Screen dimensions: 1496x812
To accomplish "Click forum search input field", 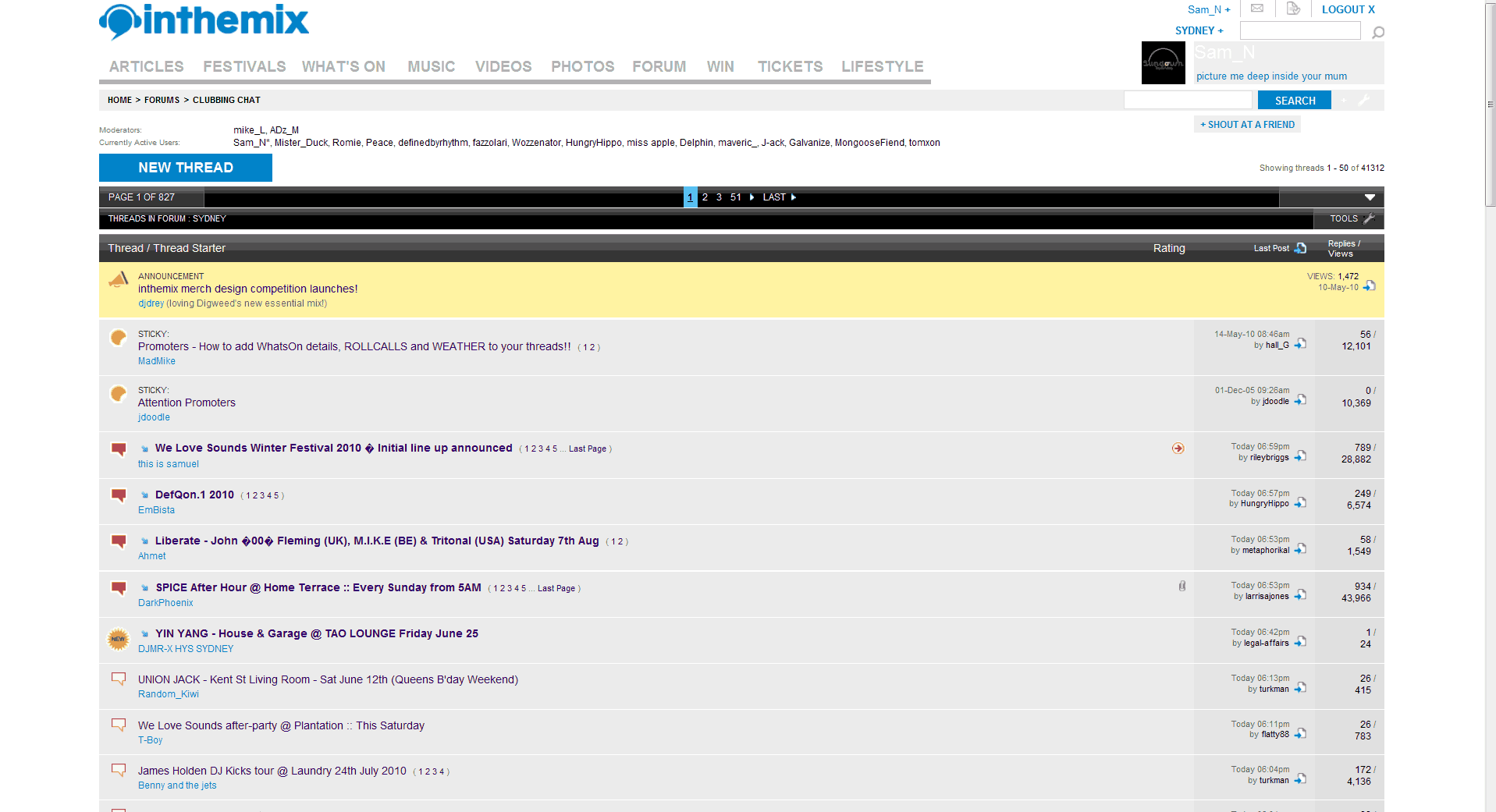I will tap(1187, 100).
